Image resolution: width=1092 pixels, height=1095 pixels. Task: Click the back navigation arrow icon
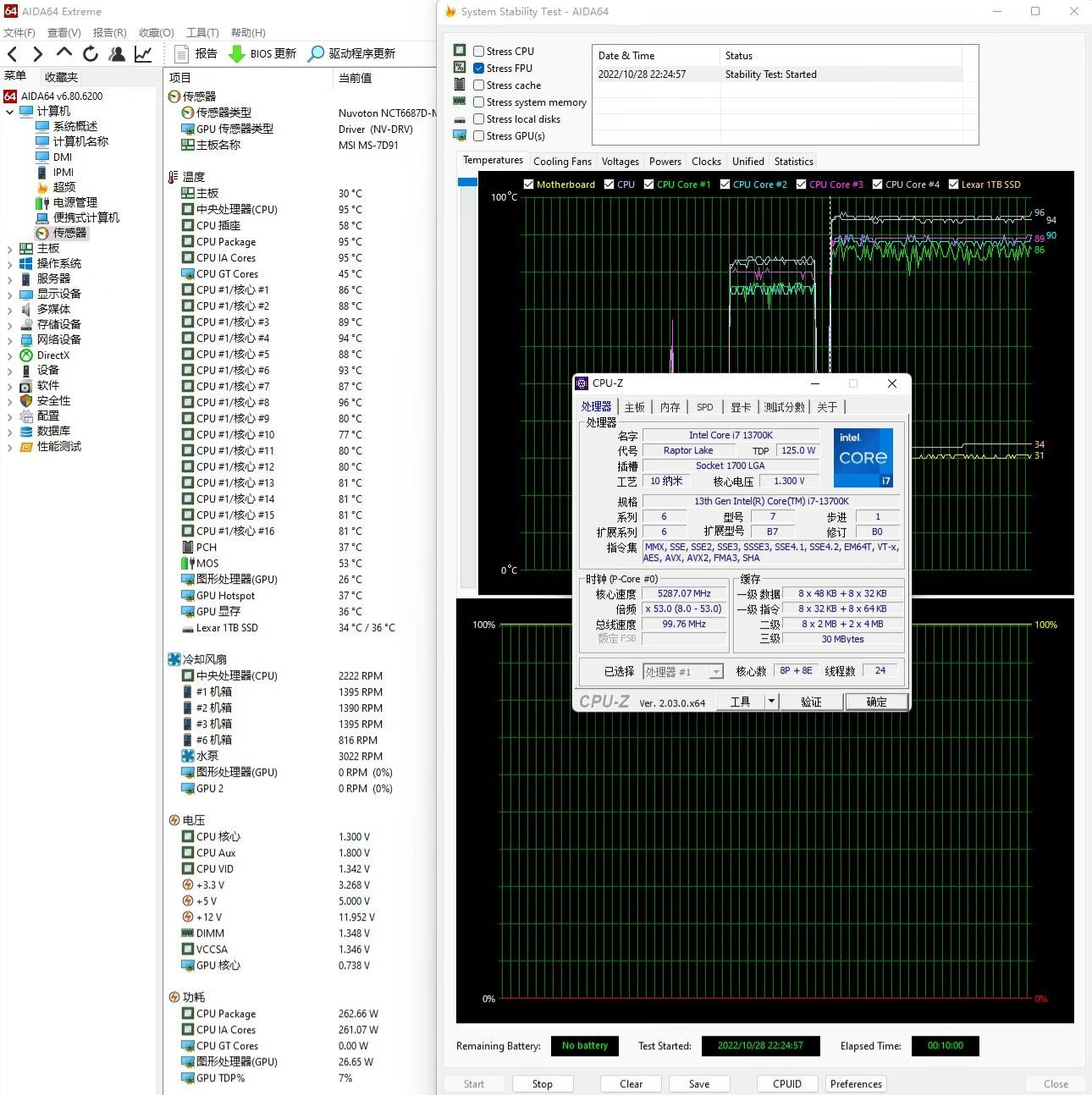pos(13,54)
